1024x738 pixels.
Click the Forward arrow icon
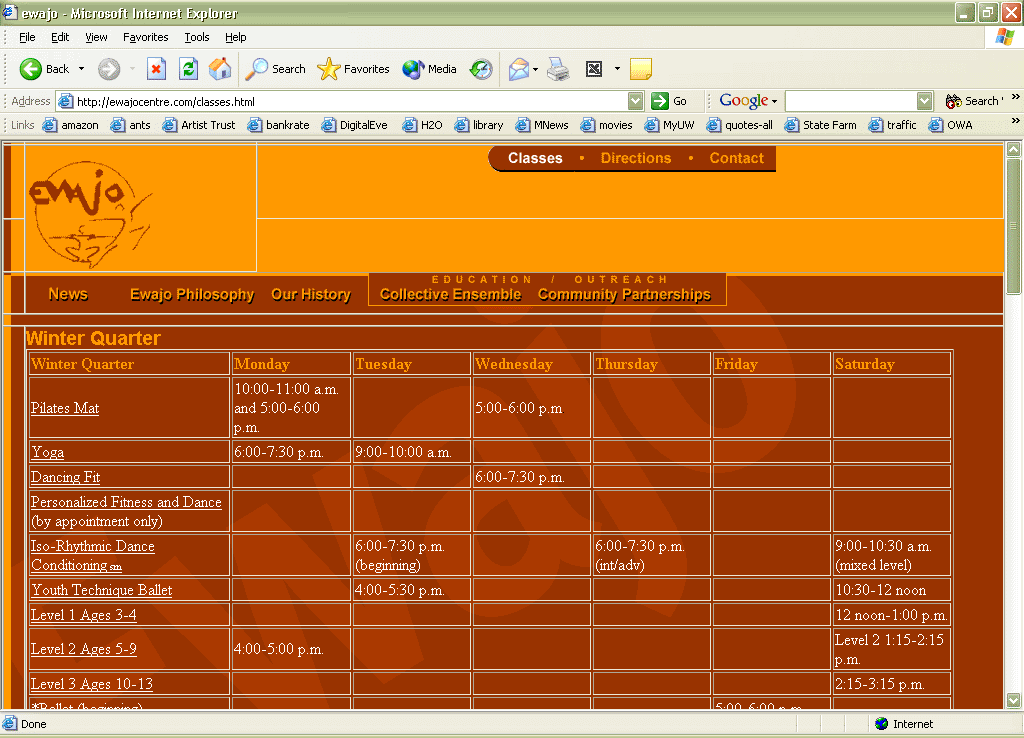pos(109,69)
